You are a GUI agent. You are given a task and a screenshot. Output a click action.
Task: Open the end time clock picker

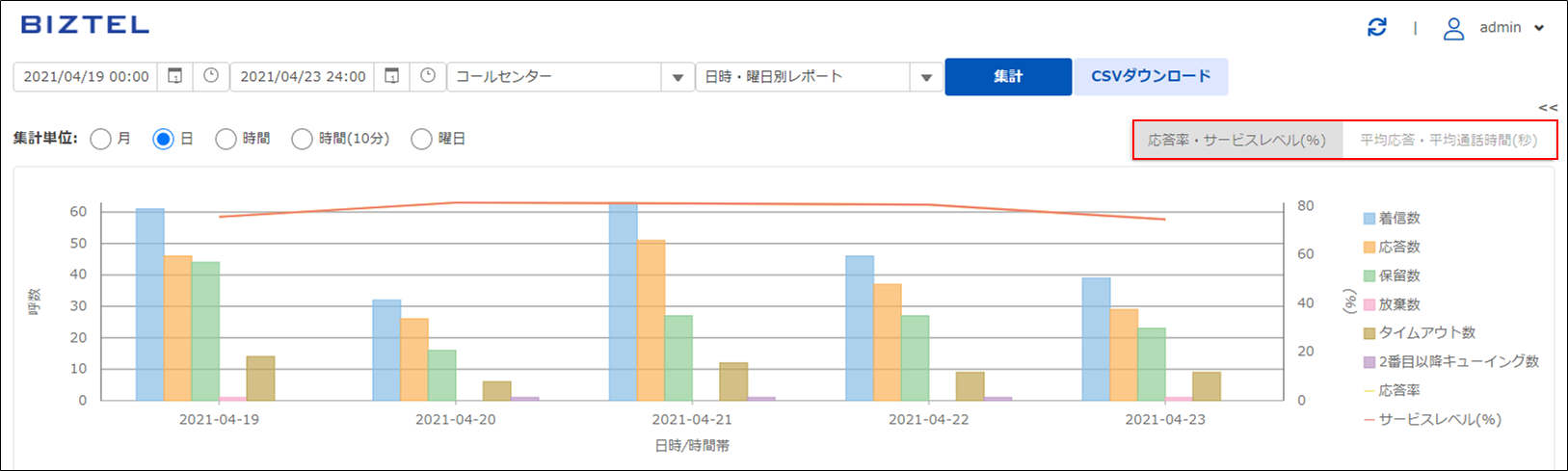point(428,76)
